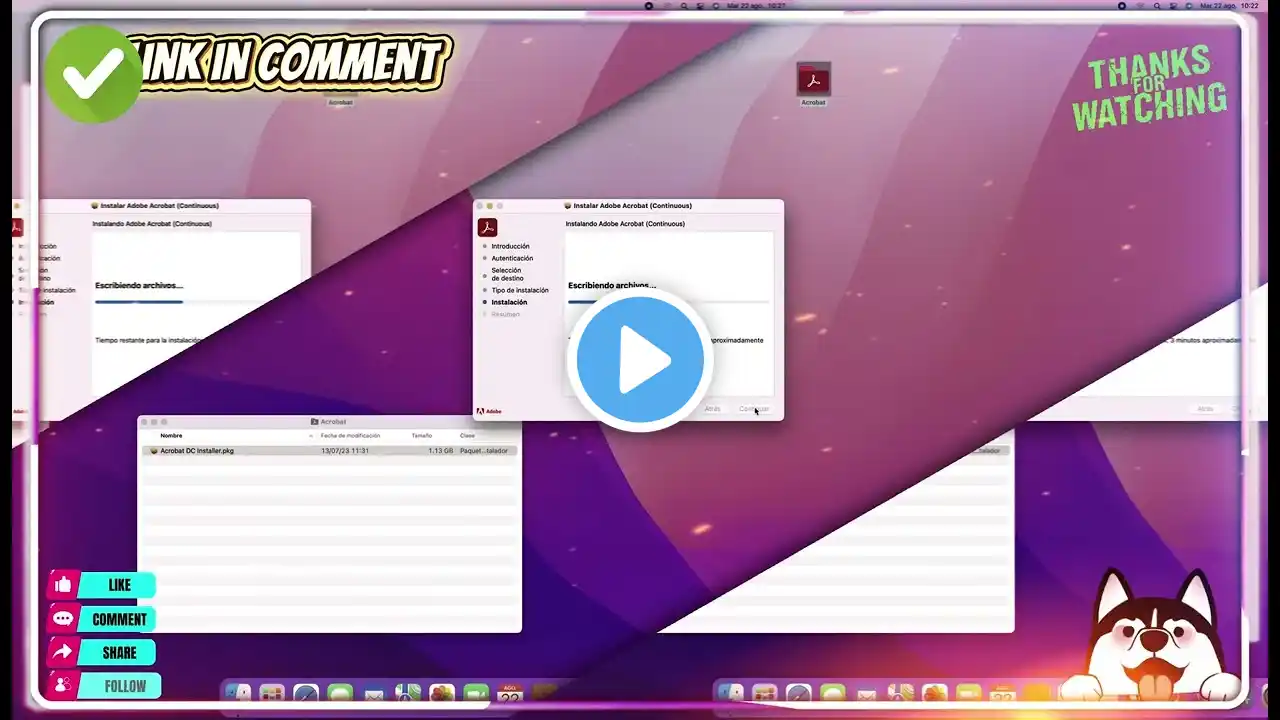The height and width of the screenshot is (720, 1280).
Task: Open FaceTime from the left dock
Action: click(x=476, y=693)
